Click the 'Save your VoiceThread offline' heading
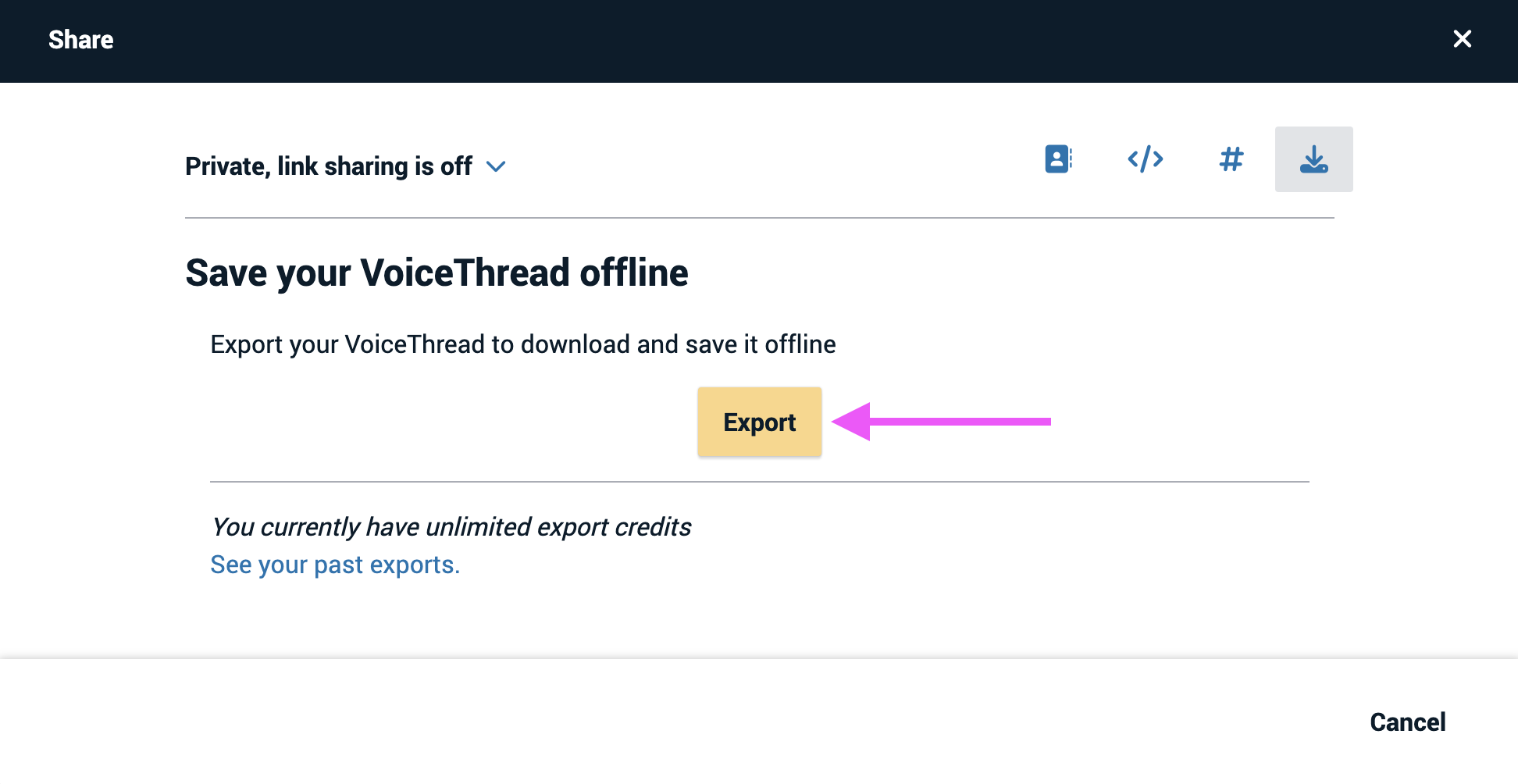Screen dimensions: 1518x784 click(437, 273)
